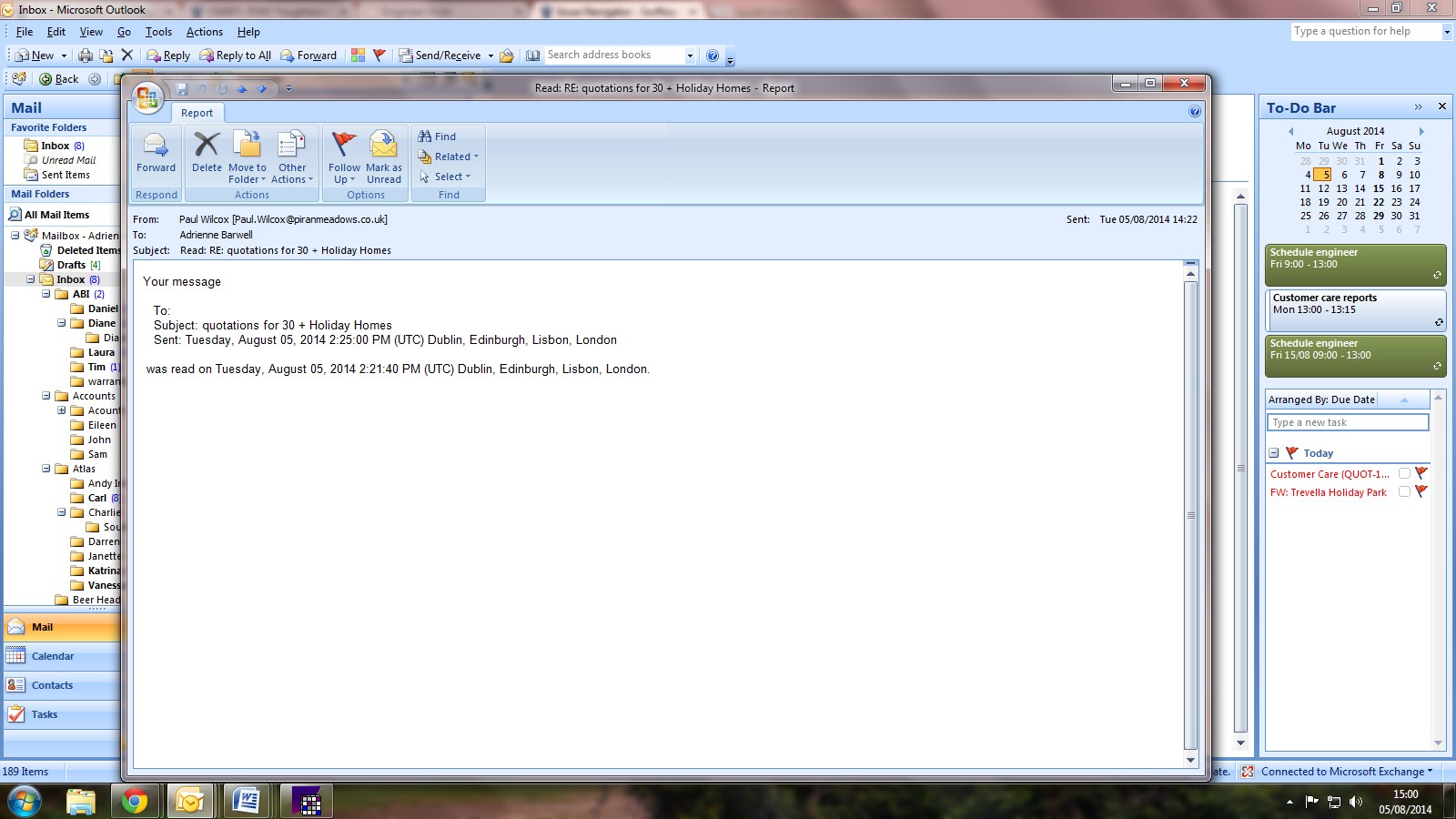Screen dimensions: 1456x819
Task: Click Reply on the main toolbar
Action: tap(168, 56)
